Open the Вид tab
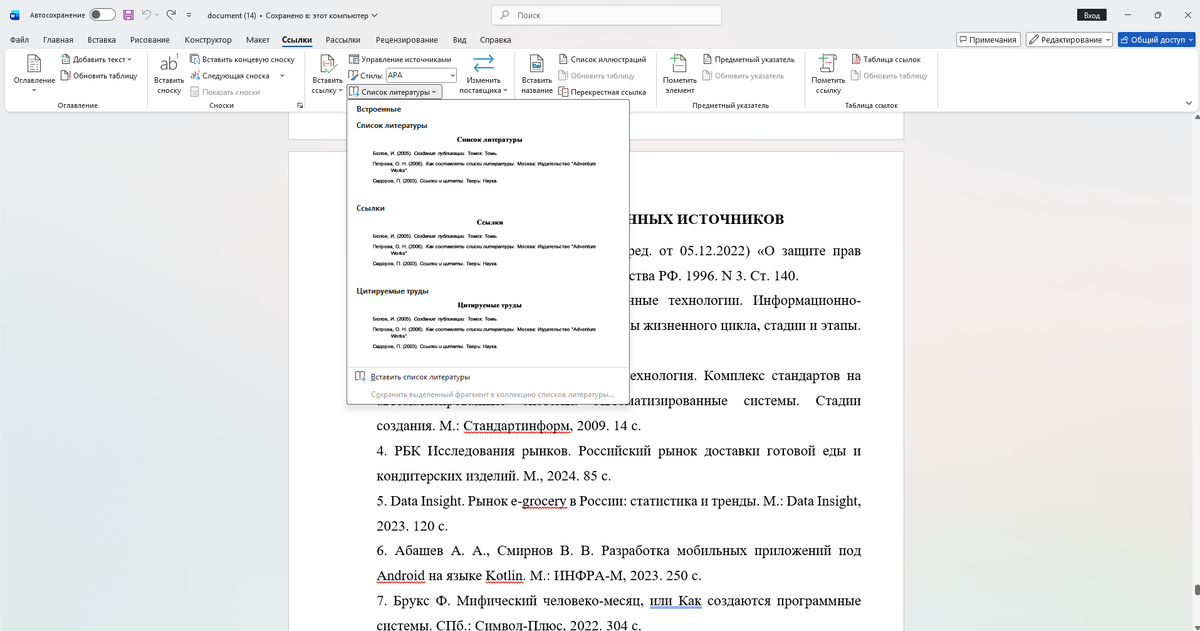 (460, 40)
